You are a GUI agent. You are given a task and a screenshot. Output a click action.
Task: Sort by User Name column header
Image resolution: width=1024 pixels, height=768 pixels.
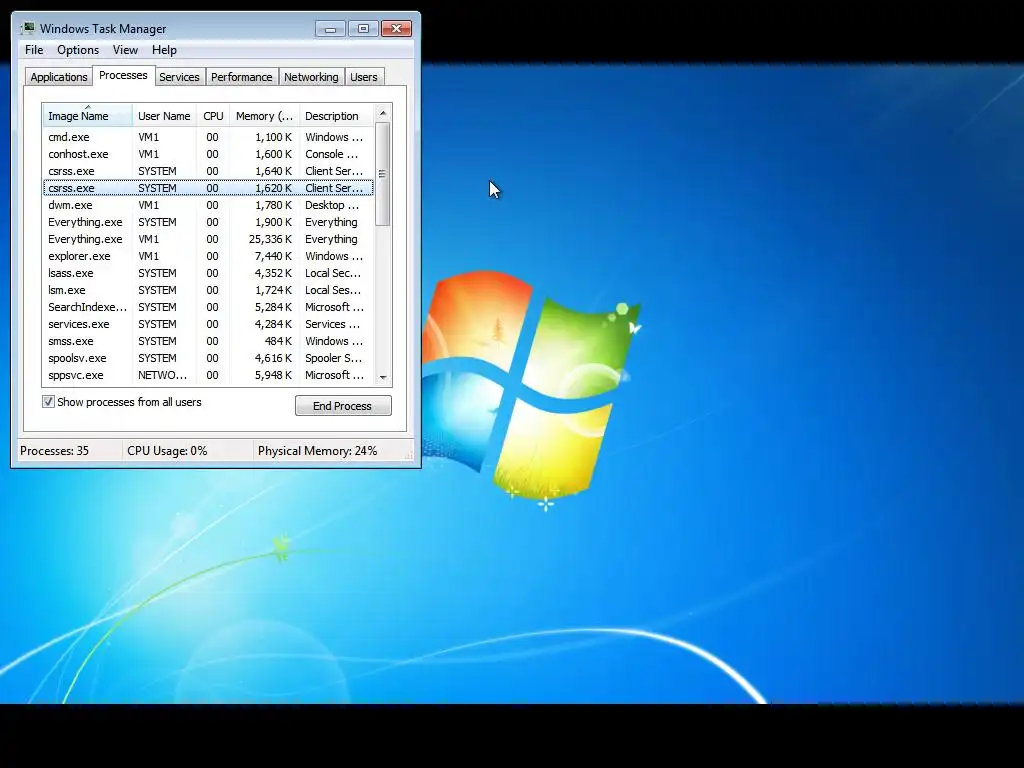164,116
